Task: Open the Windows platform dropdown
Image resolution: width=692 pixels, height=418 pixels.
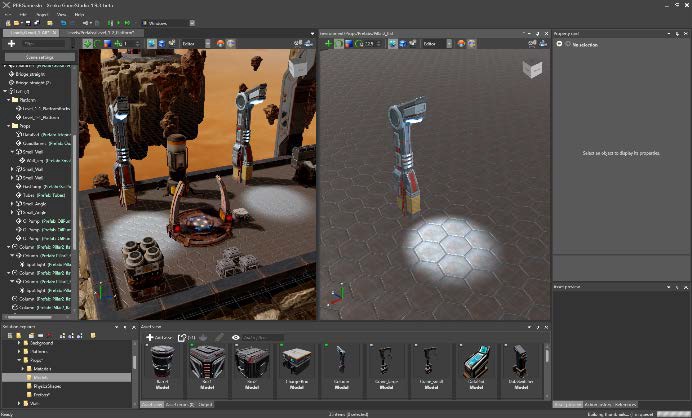Action: 160,22
